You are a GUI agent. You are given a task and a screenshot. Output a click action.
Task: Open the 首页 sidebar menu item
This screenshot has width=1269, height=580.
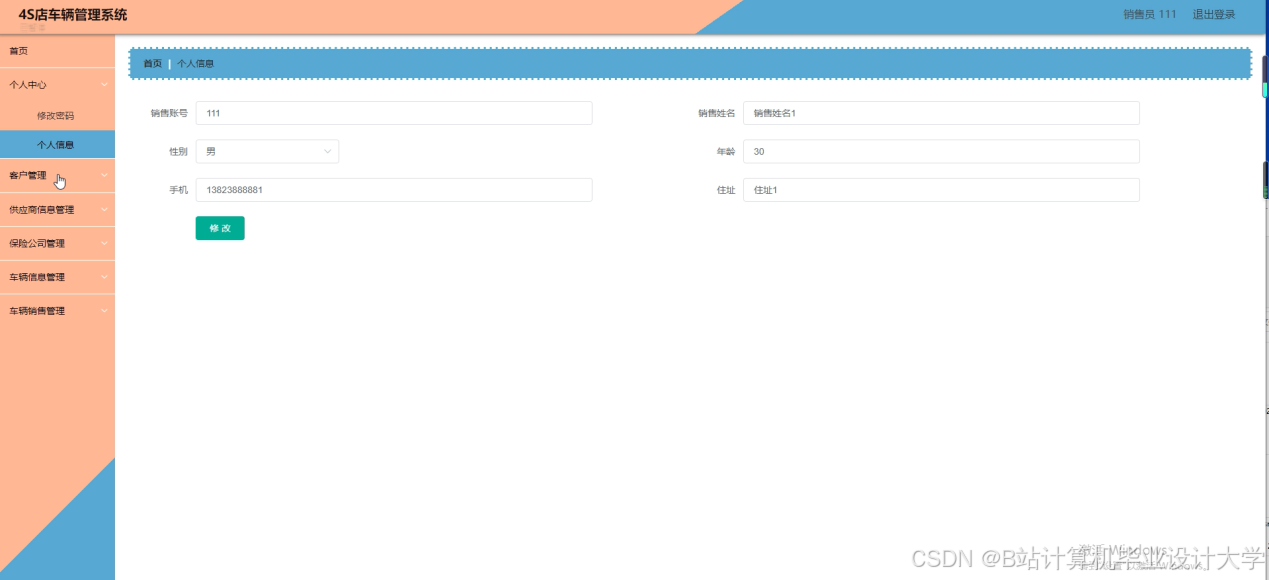57,51
